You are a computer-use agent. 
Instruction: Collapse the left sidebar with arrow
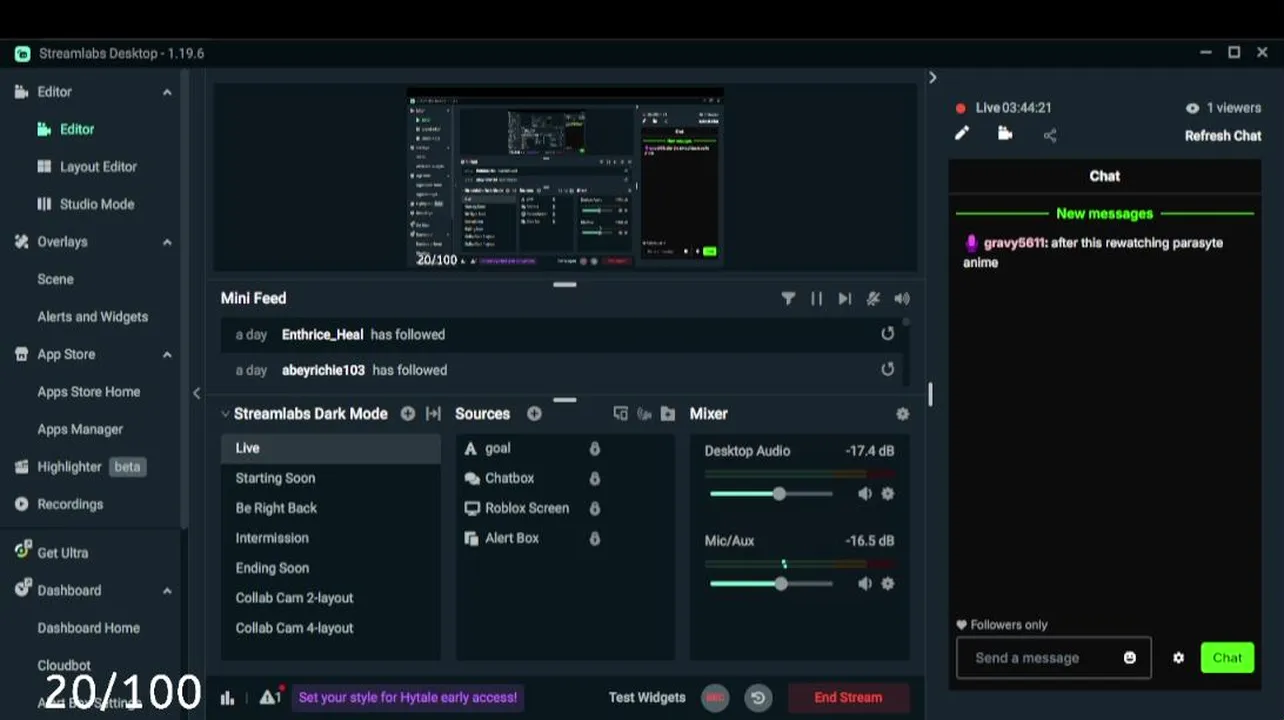pyautogui.click(x=196, y=393)
